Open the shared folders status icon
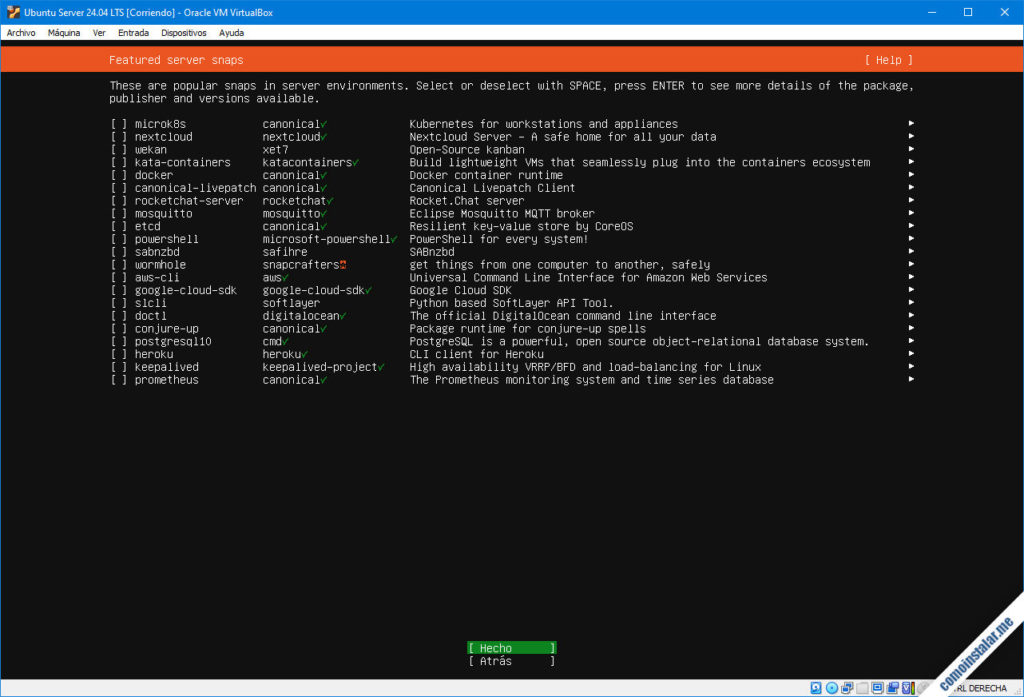Image resolution: width=1024 pixels, height=697 pixels. pyautogui.click(x=891, y=688)
